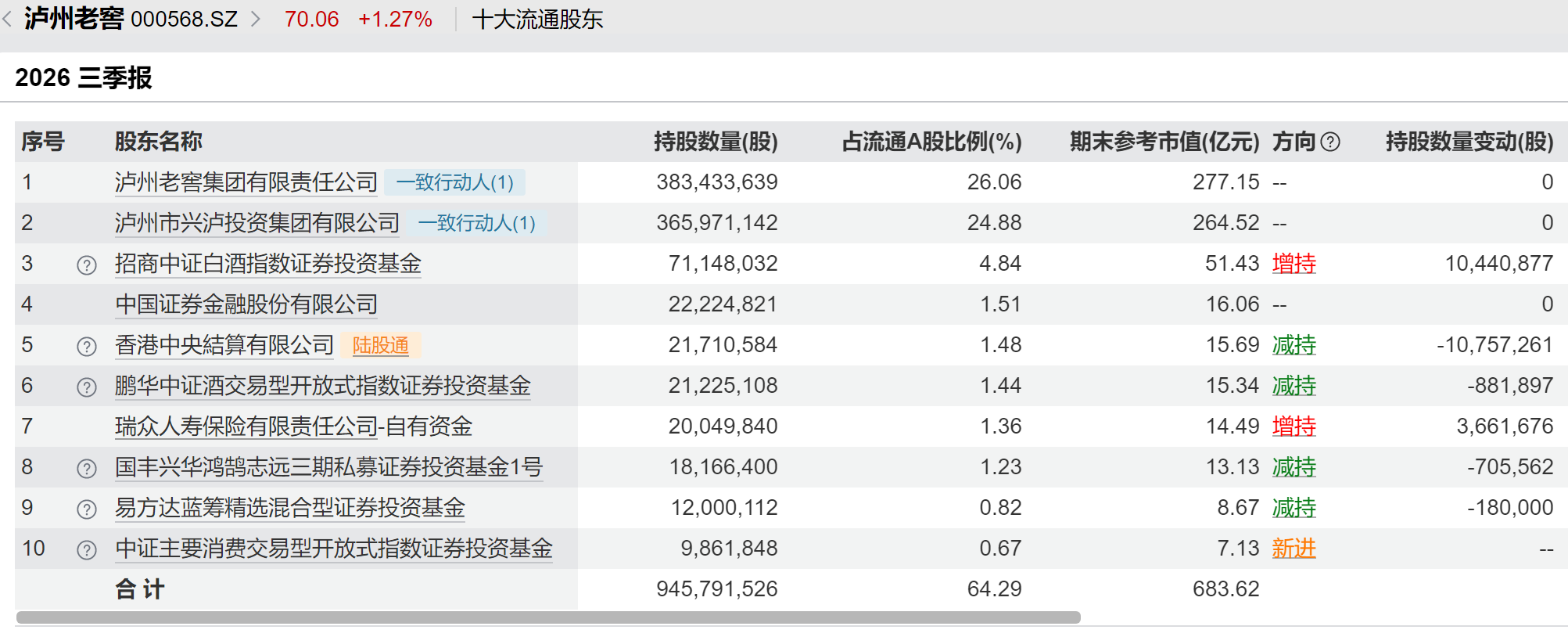Click the 陆股通 tag
Viewport: 1568px width, 637px height.
[x=381, y=345]
